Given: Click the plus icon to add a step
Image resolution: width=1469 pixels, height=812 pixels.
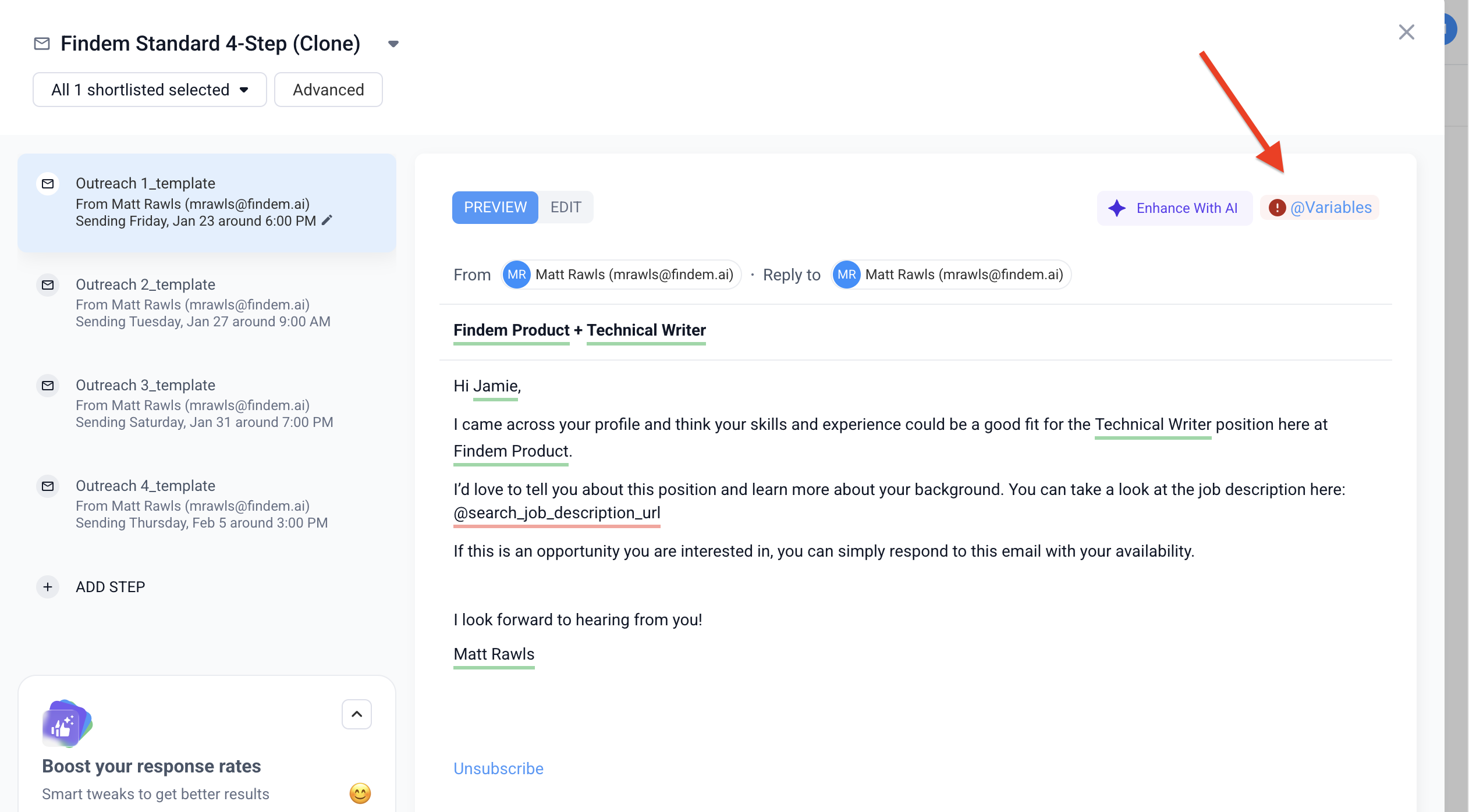Looking at the screenshot, I should click(48, 587).
